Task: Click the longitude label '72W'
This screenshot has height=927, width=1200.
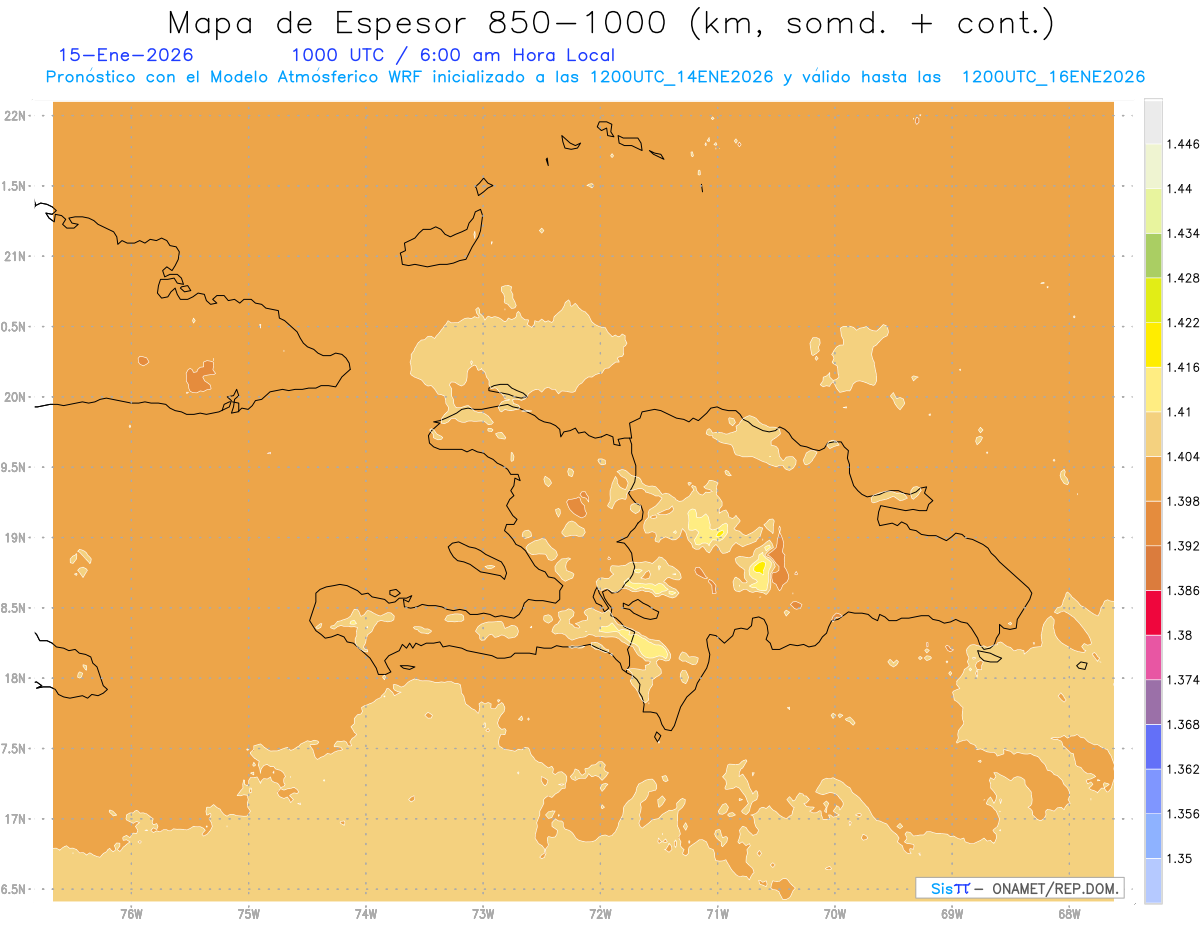Action: click(600, 914)
